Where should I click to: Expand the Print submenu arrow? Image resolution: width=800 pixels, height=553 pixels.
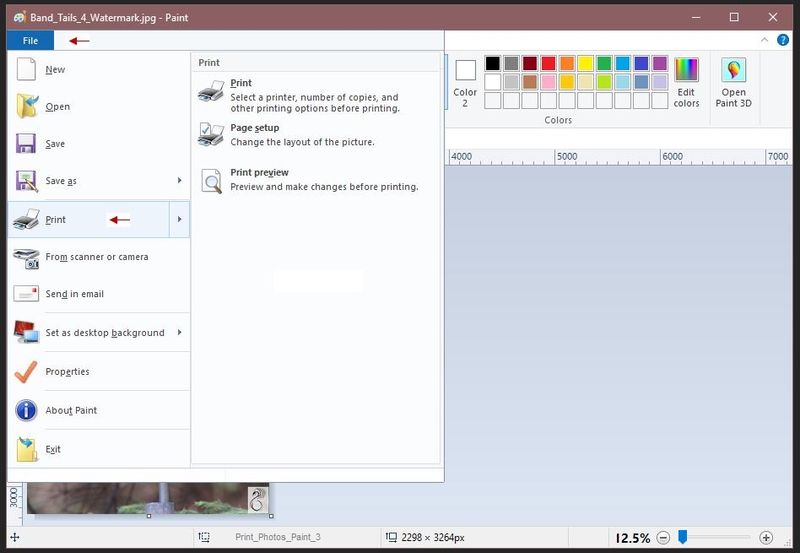pos(179,219)
